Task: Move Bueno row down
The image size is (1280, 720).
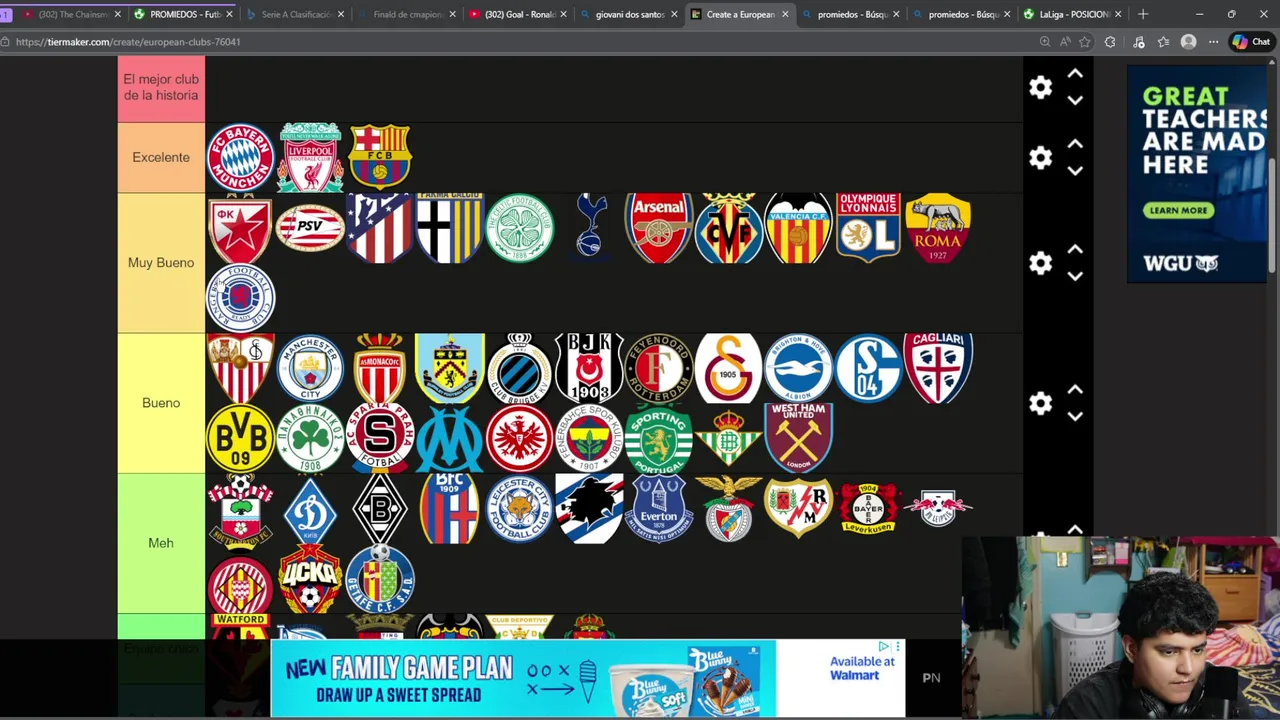Action: 1075,416
